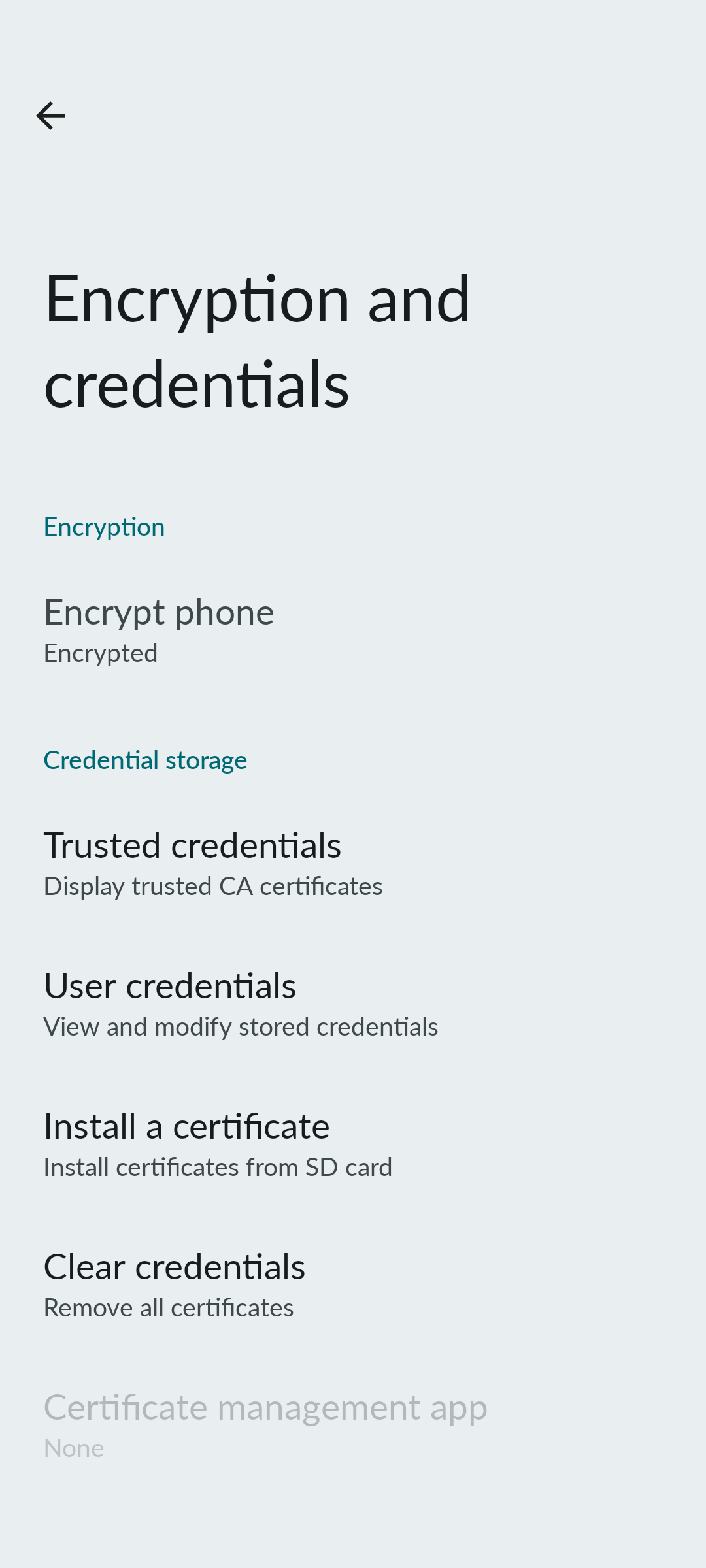
Task: Tap the Encryption and credentials page title
Action: pos(258,340)
